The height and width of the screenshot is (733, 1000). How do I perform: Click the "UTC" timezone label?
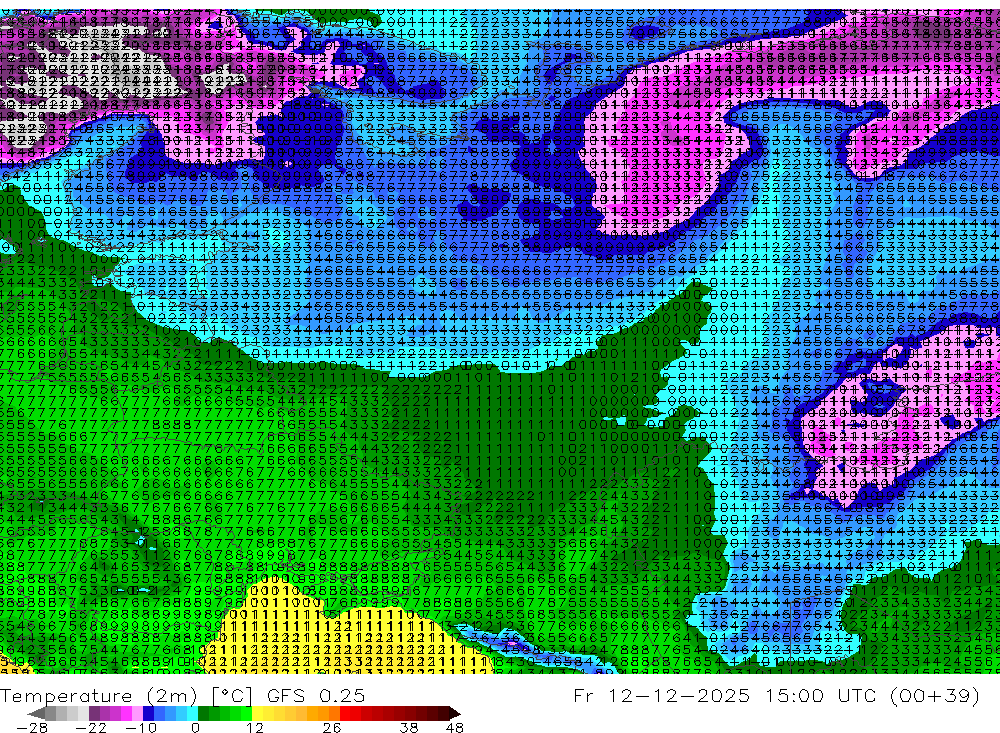click(x=857, y=696)
